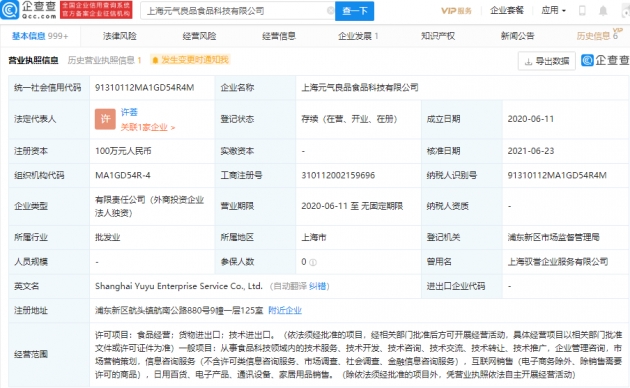Switch to the 经营风险 tab
This screenshot has width=630, height=388.
(x=199, y=36)
